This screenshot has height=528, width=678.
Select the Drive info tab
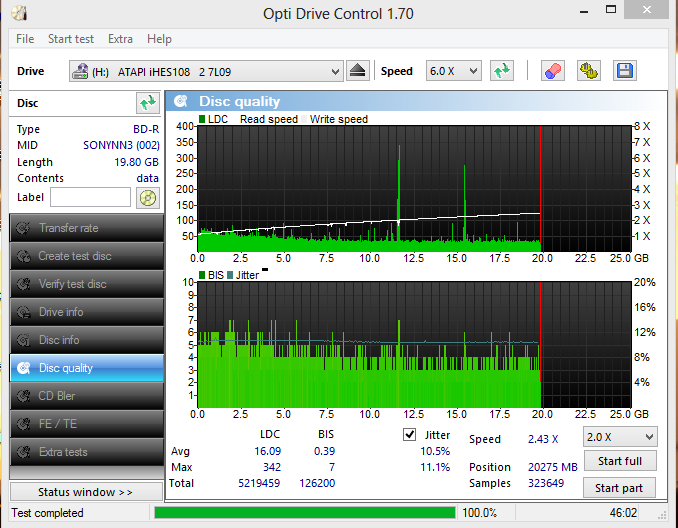pyautogui.click(x=87, y=312)
